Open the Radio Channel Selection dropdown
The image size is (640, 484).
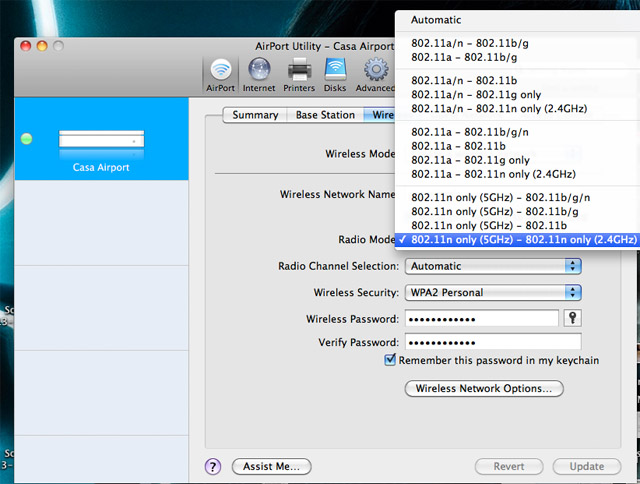point(493,266)
